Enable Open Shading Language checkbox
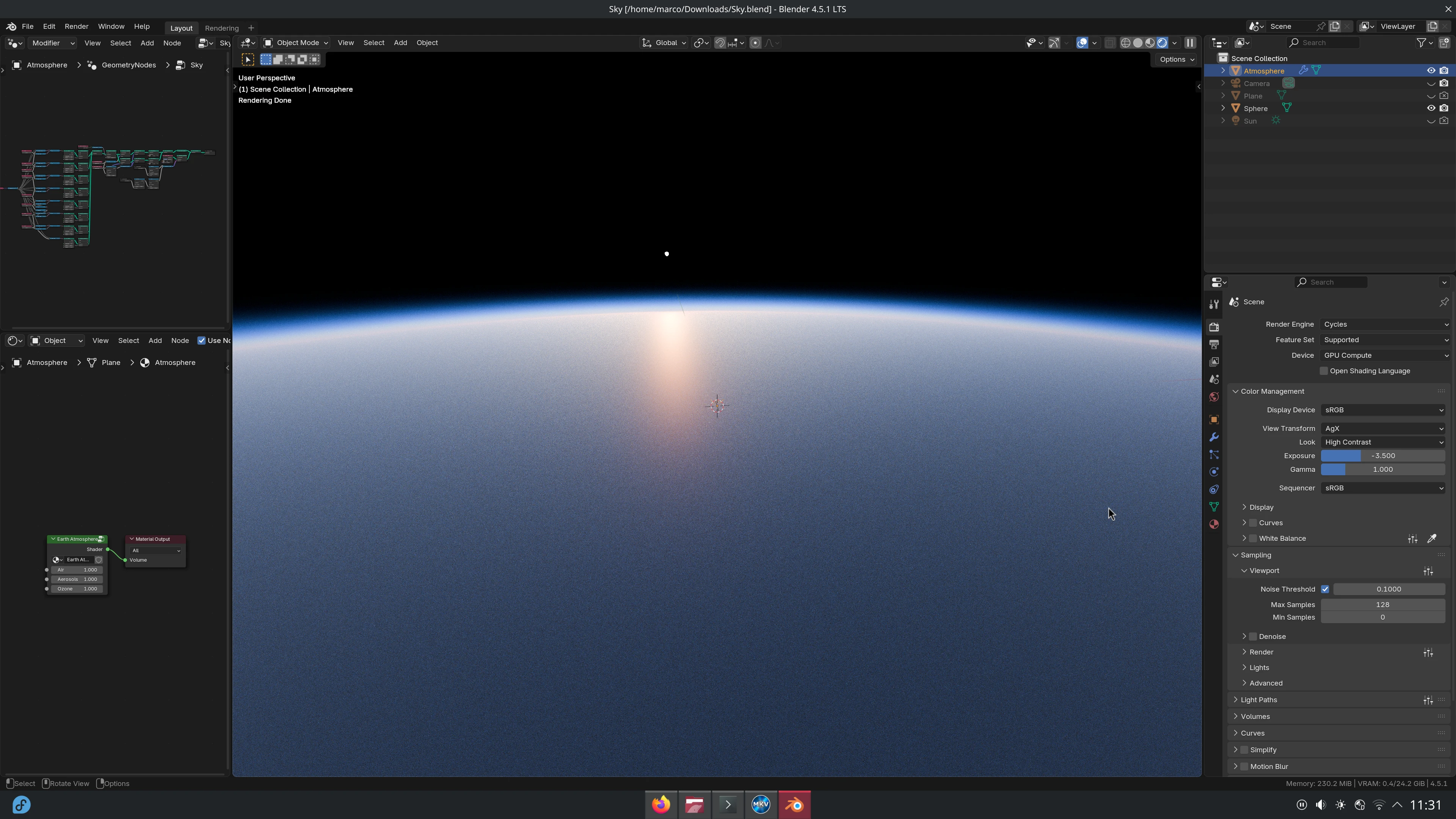This screenshot has height=819, width=1456. (x=1324, y=371)
